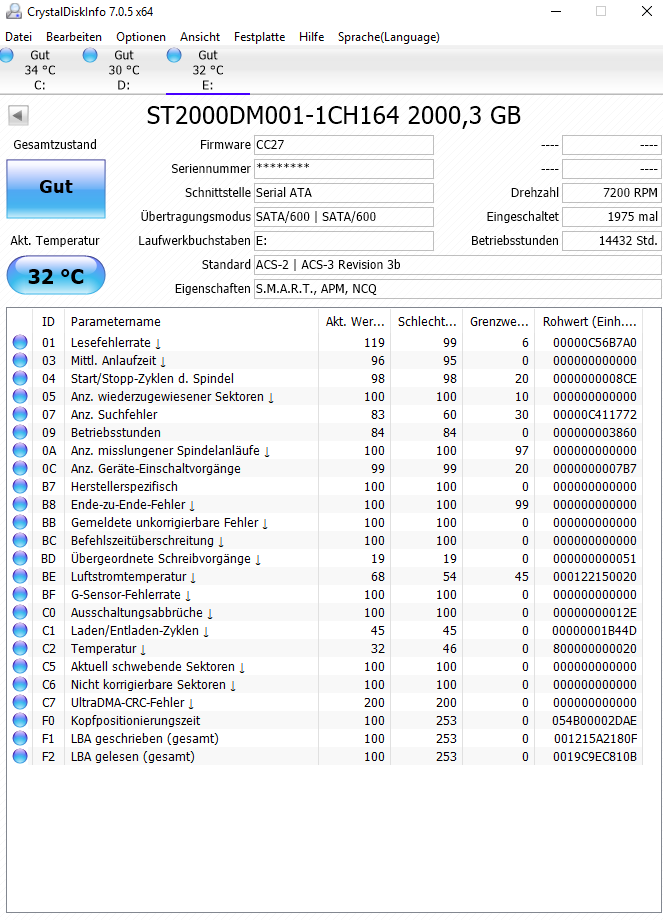Open the Ansicht menu
This screenshot has width=663, height=920.
200,36
